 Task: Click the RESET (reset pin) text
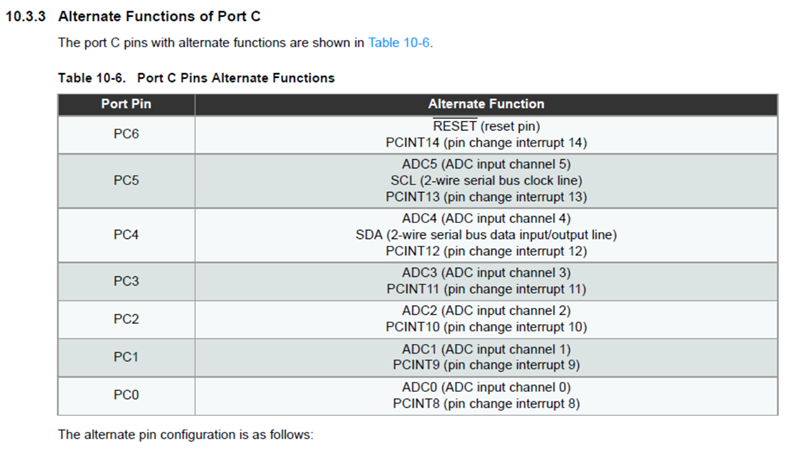486,127
